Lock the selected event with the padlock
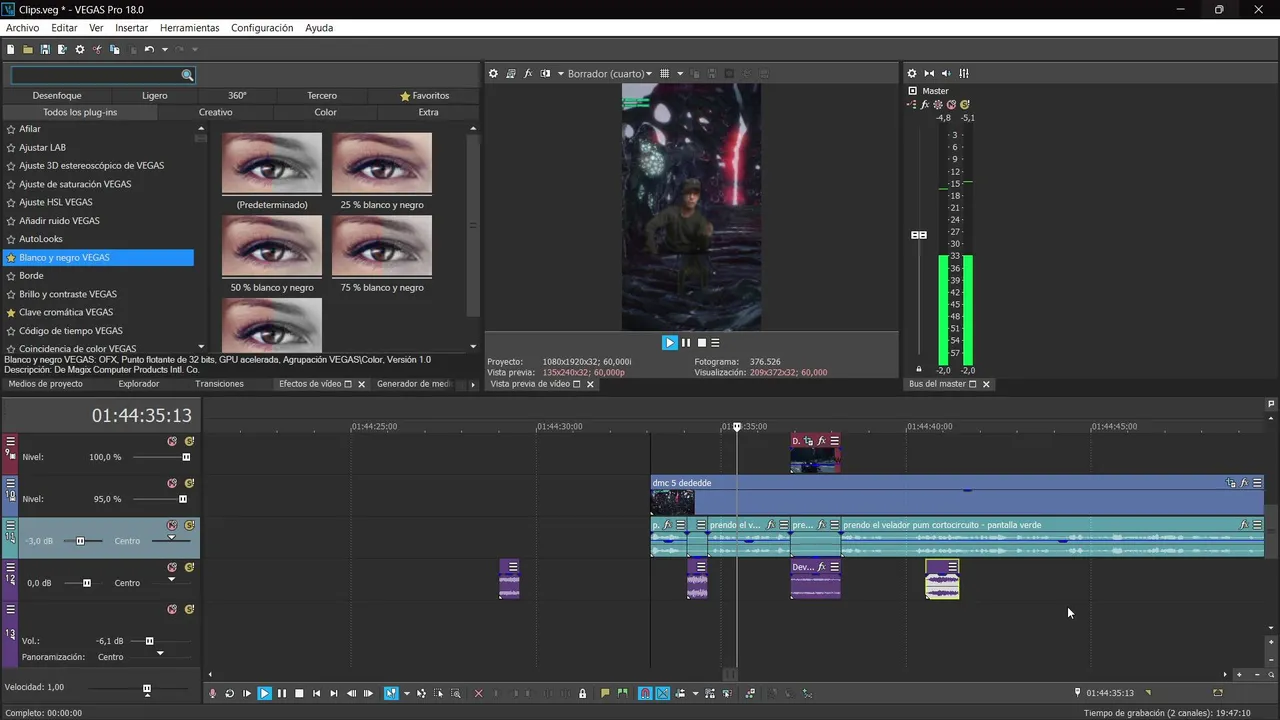The image size is (1280, 720). click(x=582, y=693)
